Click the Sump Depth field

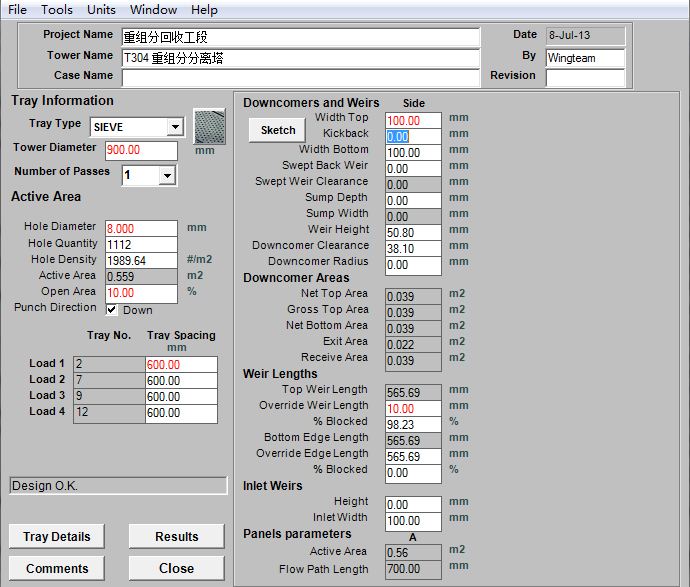coord(413,201)
